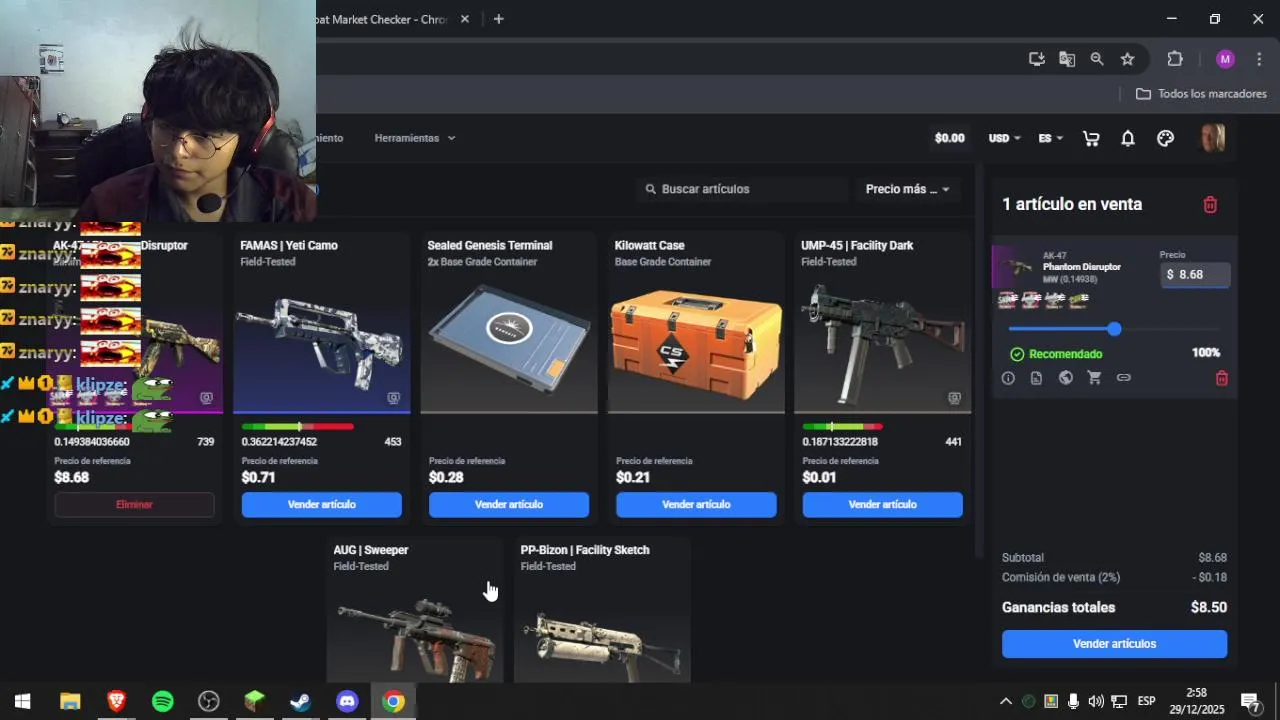Click the Vender artículos button
Image resolution: width=1280 pixels, height=720 pixels.
point(1114,644)
